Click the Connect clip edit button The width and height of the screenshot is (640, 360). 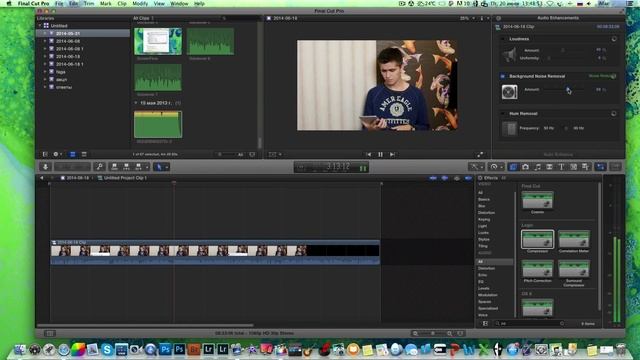(x=114, y=167)
